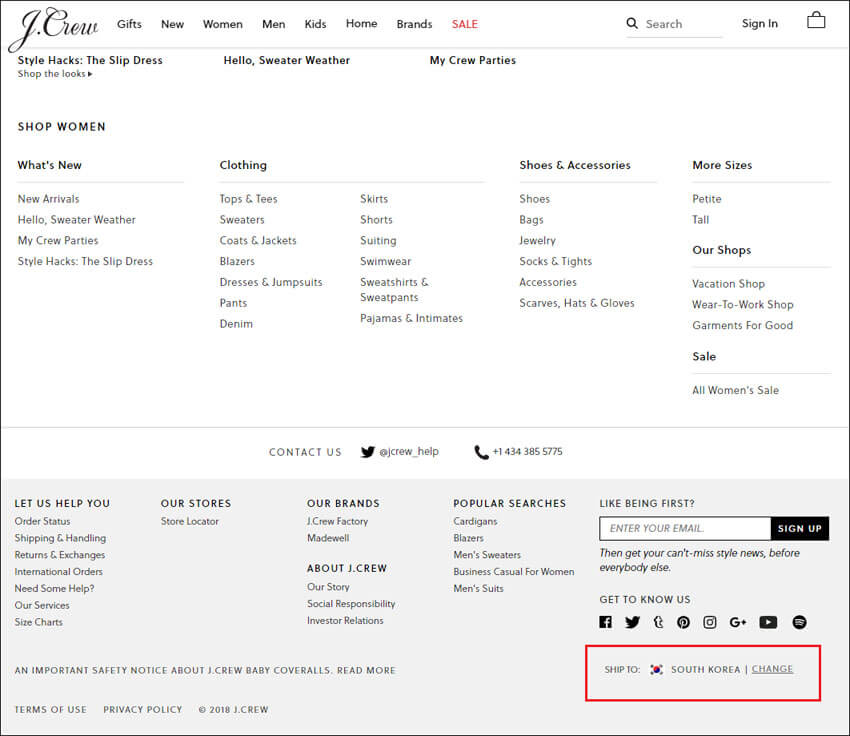Open Madewell brand link

[328, 538]
